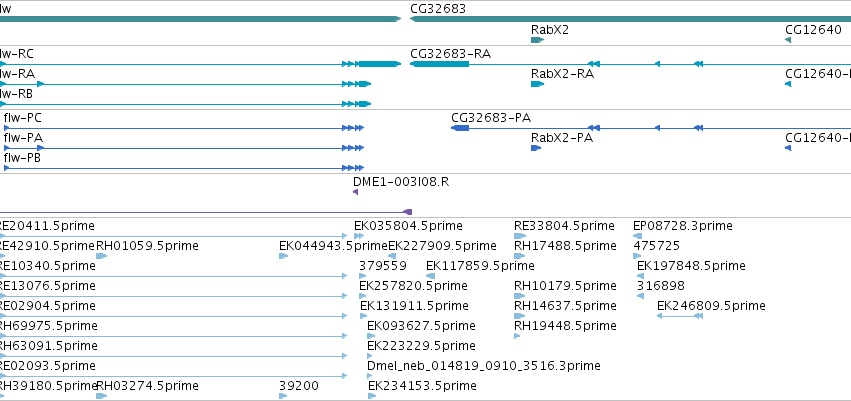
Task: Click the RH19448.5prime EST arrow
Action: 517,336
